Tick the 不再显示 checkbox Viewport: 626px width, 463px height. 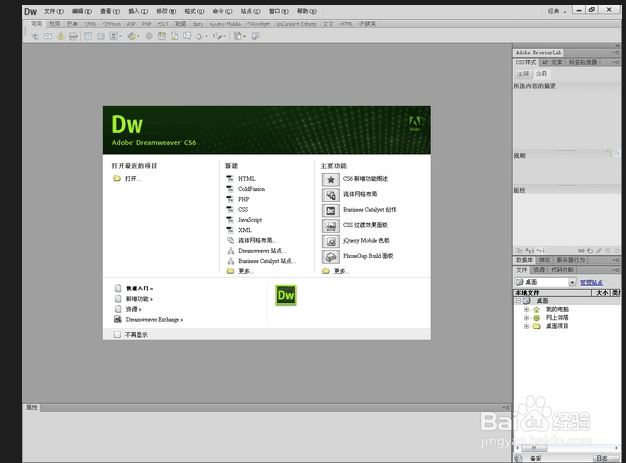click(117, 334)
